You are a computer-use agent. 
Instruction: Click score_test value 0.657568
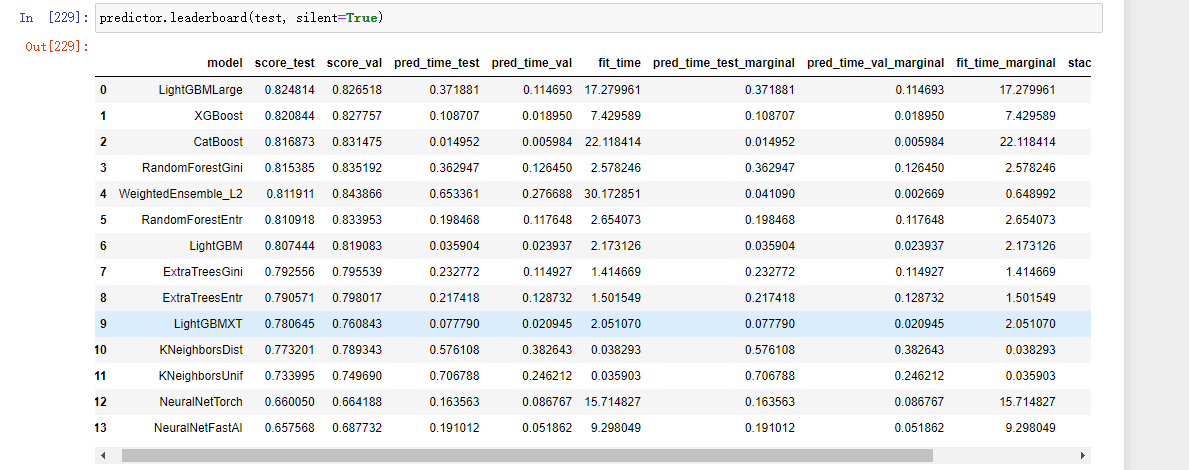pos(290,428)
